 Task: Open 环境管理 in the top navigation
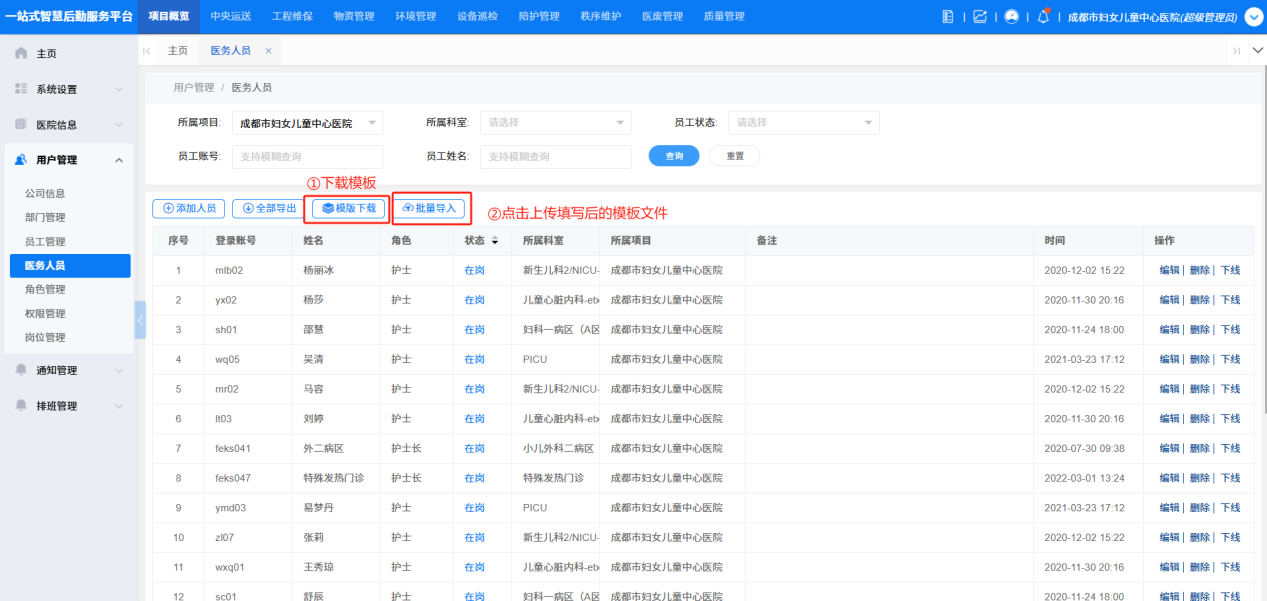point(416,16)
